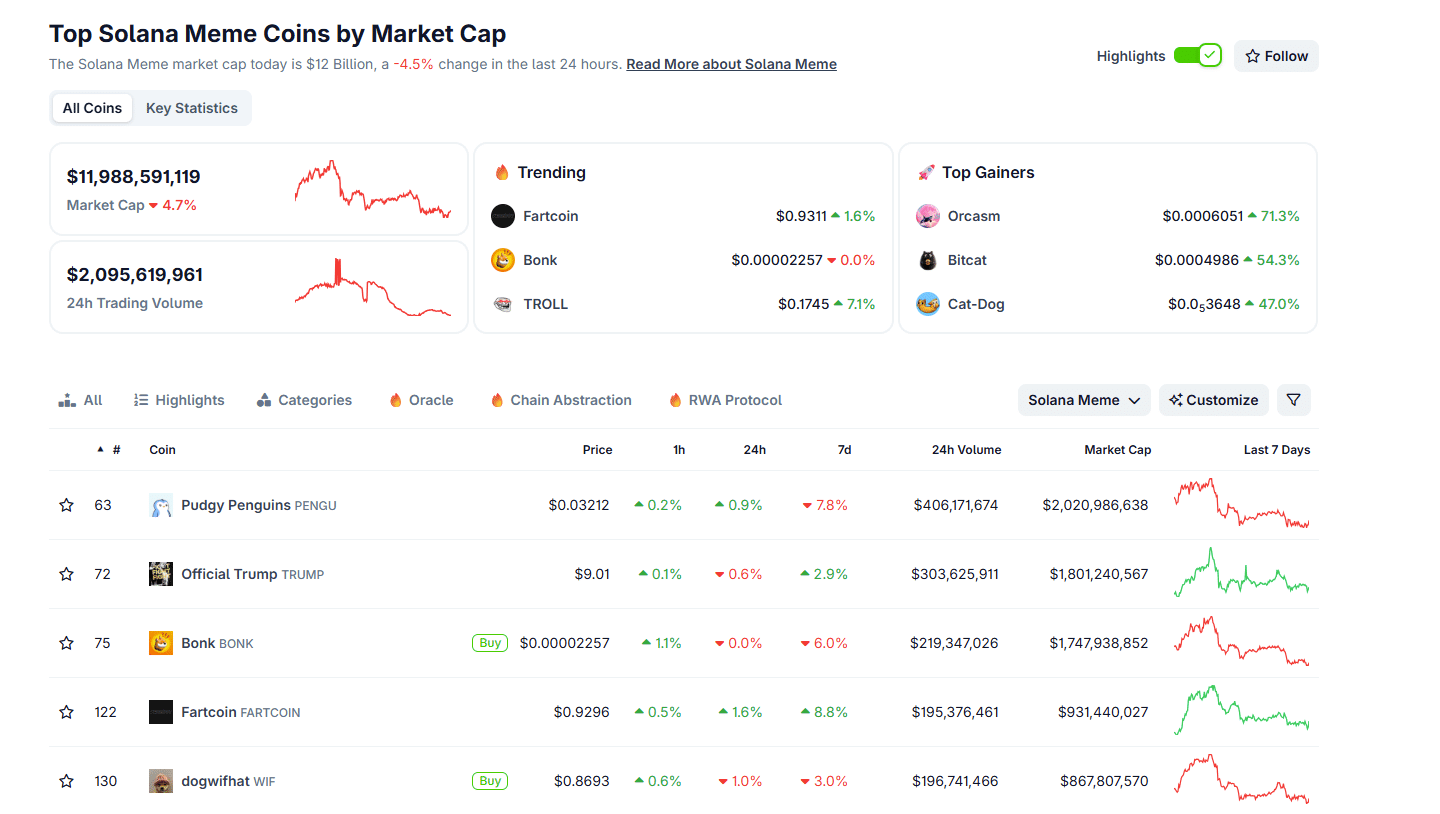
Task: Switch to the Key Statistics tab
Action: 191,107
